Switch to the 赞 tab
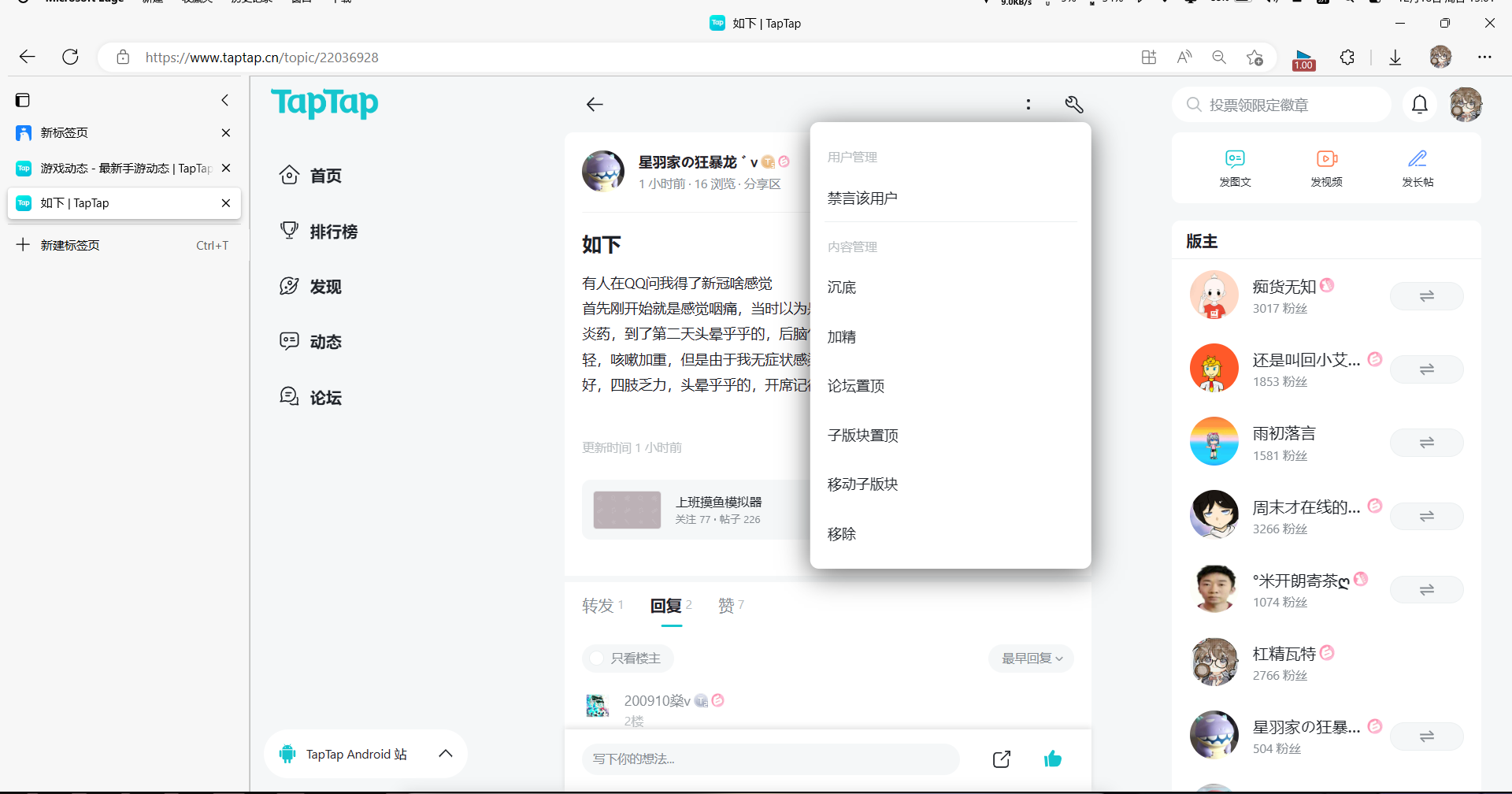The width and height of the screenshot is (1512, 794). coord(731,605)
